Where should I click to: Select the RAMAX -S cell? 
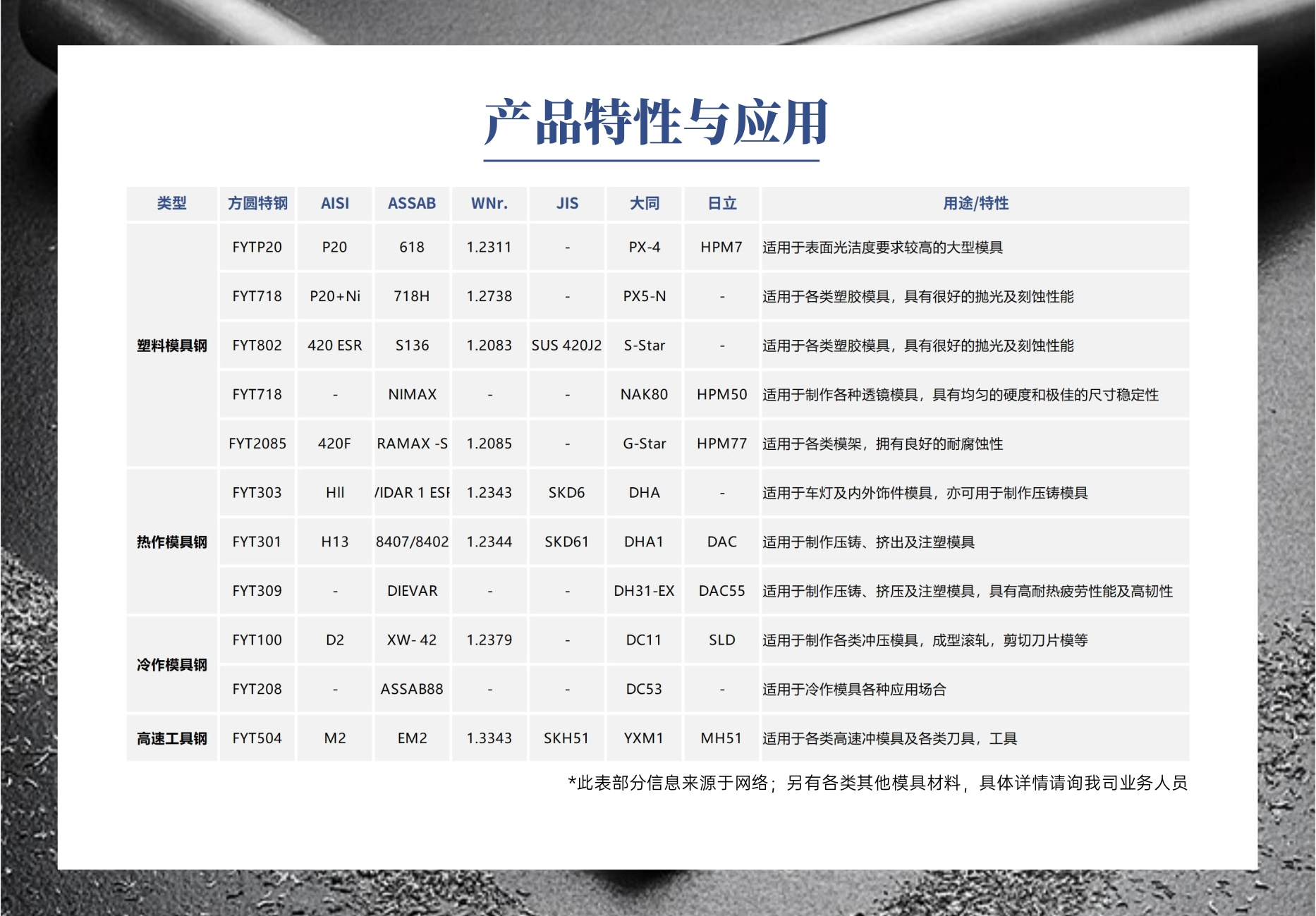412,444
